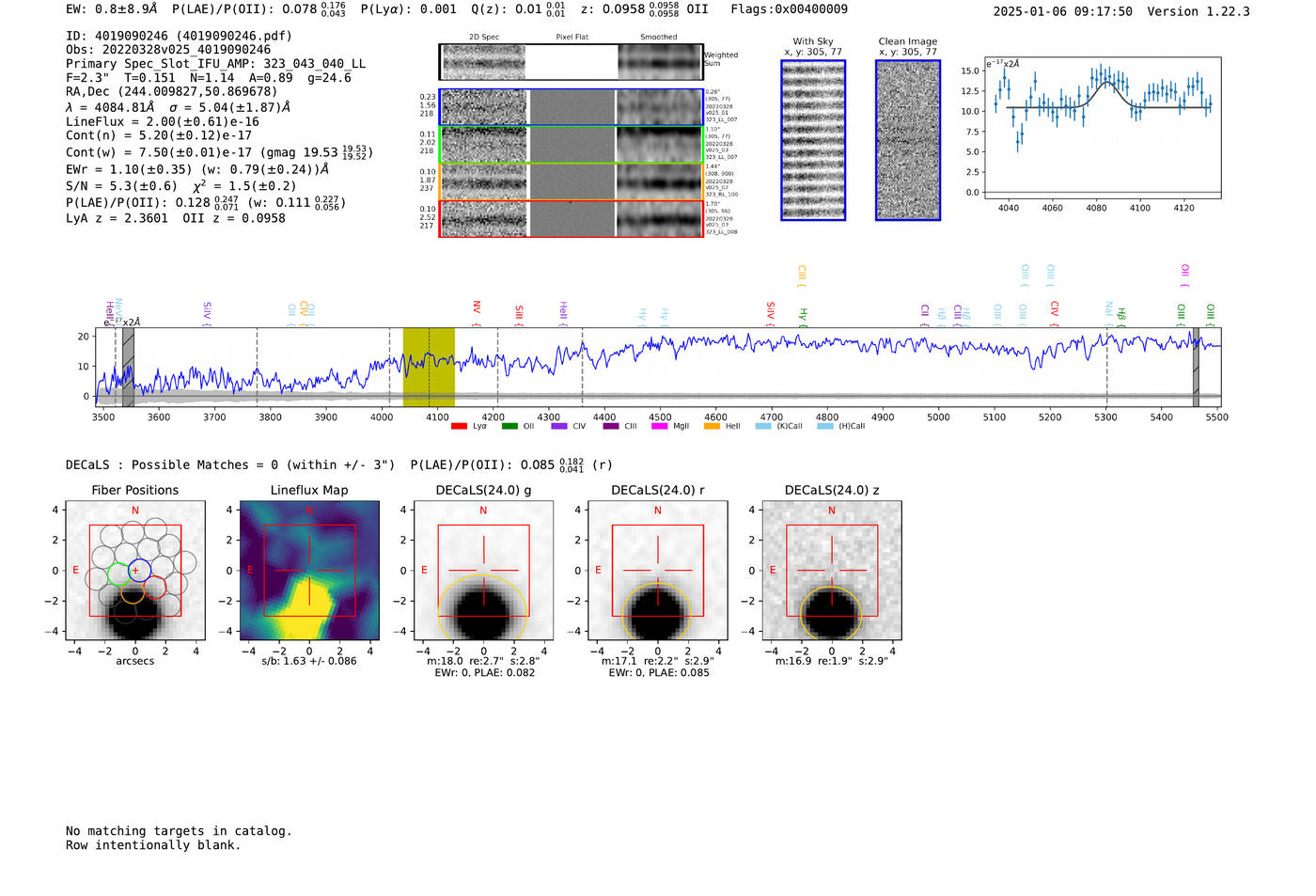
Task: Open the DECaLS(24.0) g cutout
Action: pyautogui.click(x=483, y=571)
